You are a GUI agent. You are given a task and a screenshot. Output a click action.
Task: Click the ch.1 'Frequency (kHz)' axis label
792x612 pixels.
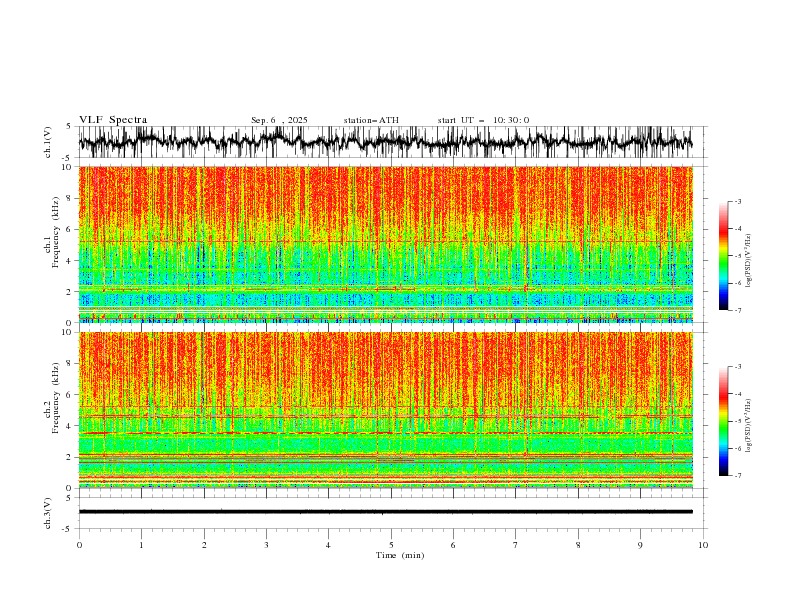tap(55, 232)
